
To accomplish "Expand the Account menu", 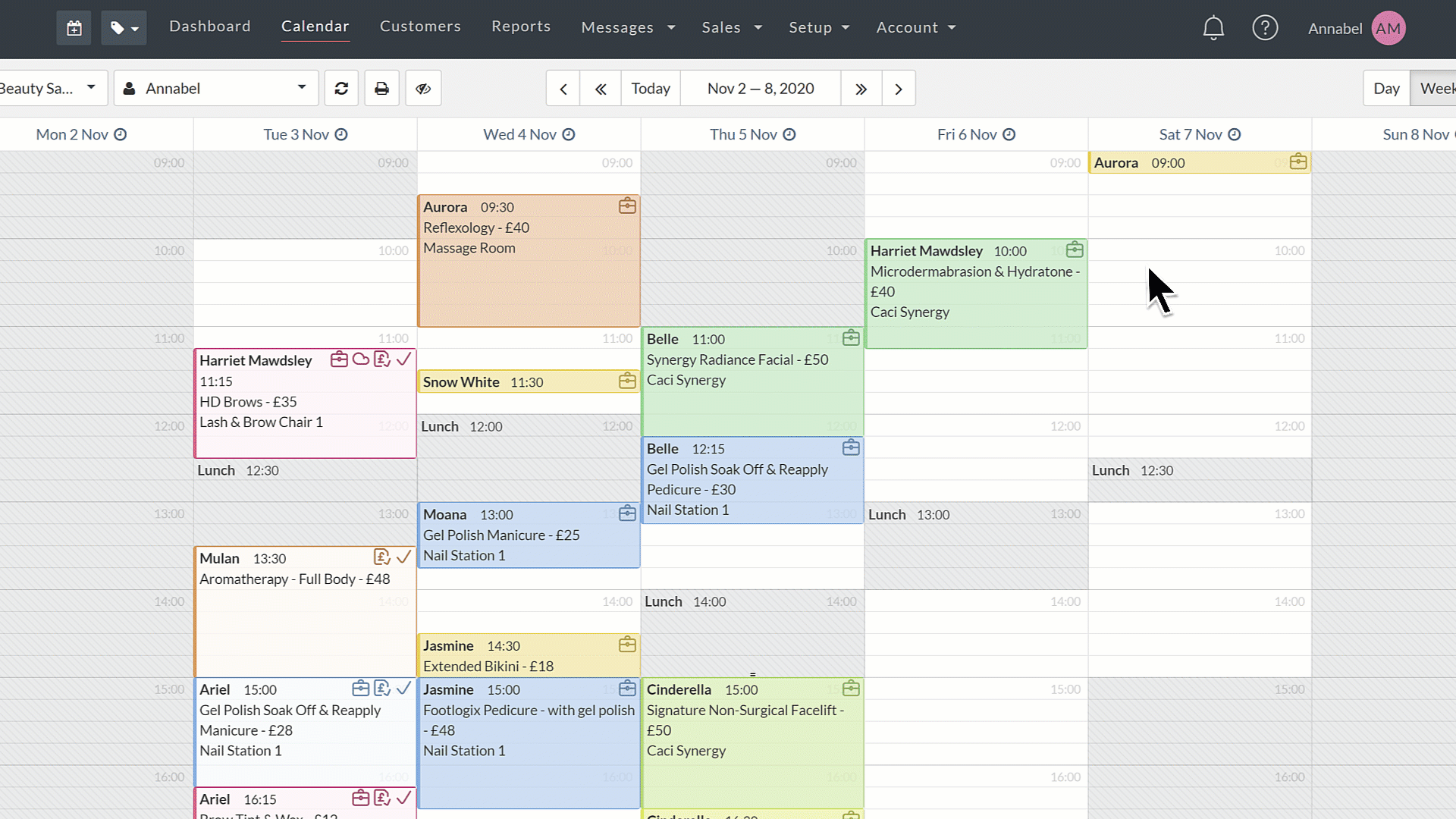I will click(916, 27).
